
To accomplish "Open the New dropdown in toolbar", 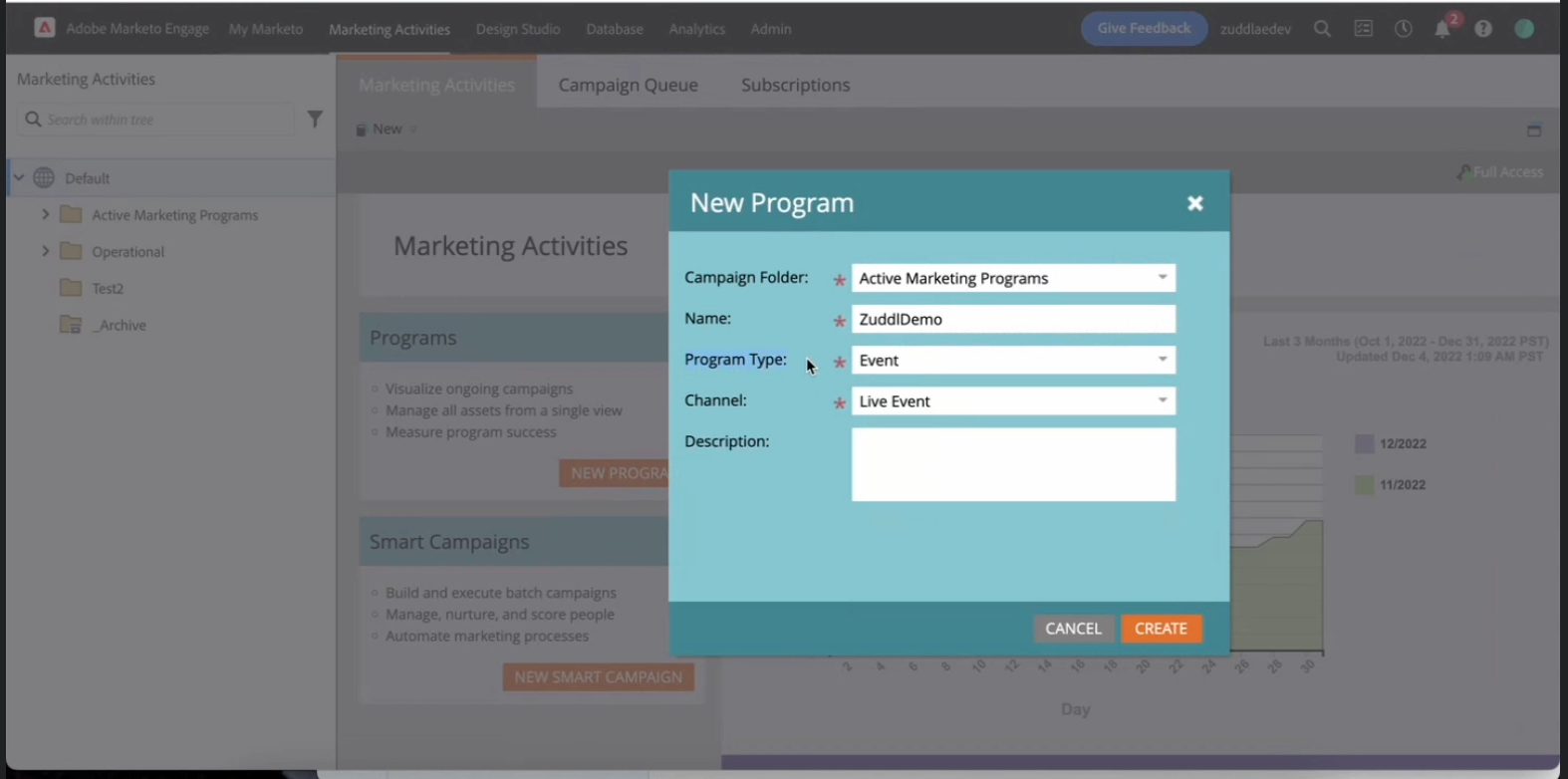I will tap(387, 130).
